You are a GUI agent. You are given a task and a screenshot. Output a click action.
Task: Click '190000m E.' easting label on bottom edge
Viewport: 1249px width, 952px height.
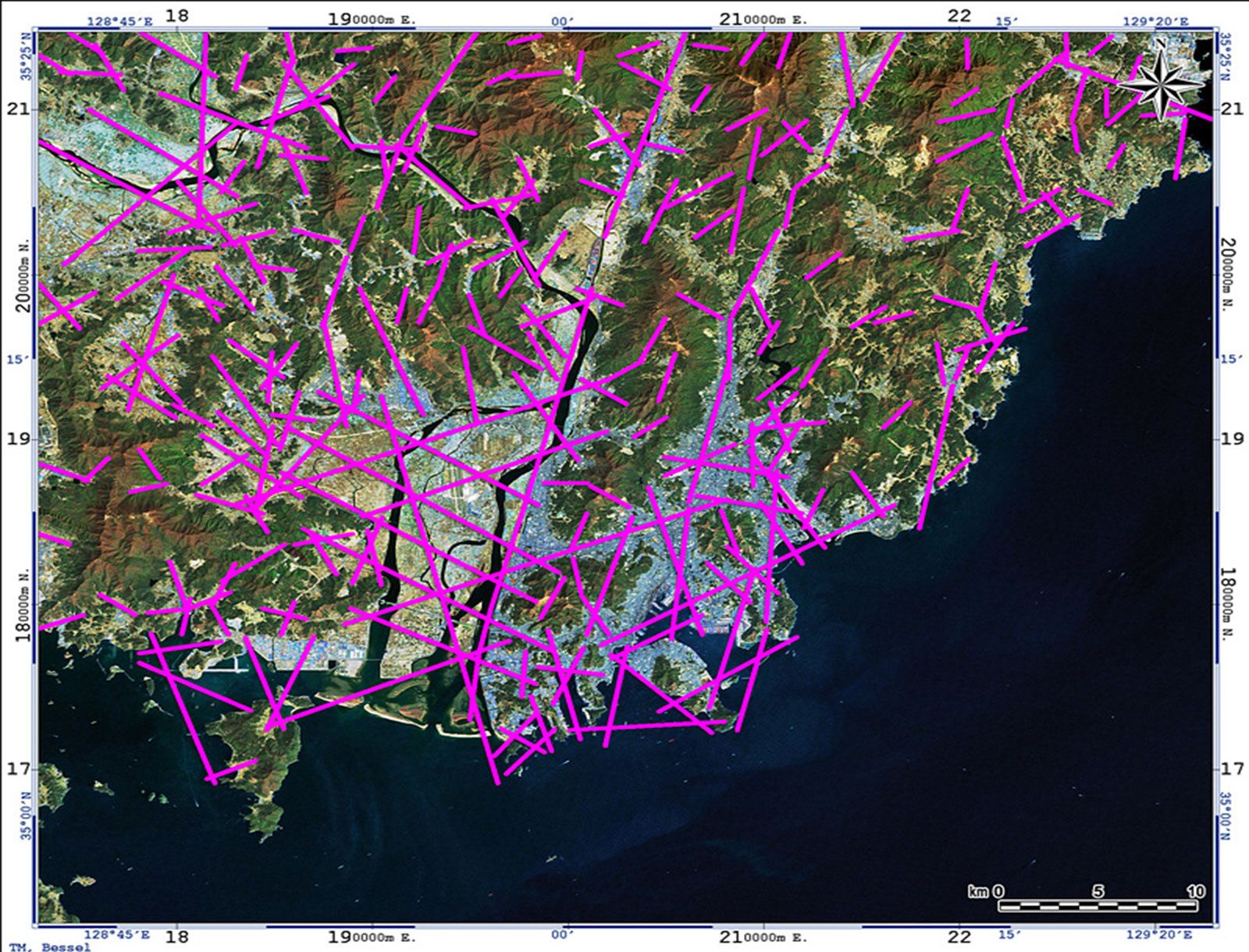[x=371, y=937]
